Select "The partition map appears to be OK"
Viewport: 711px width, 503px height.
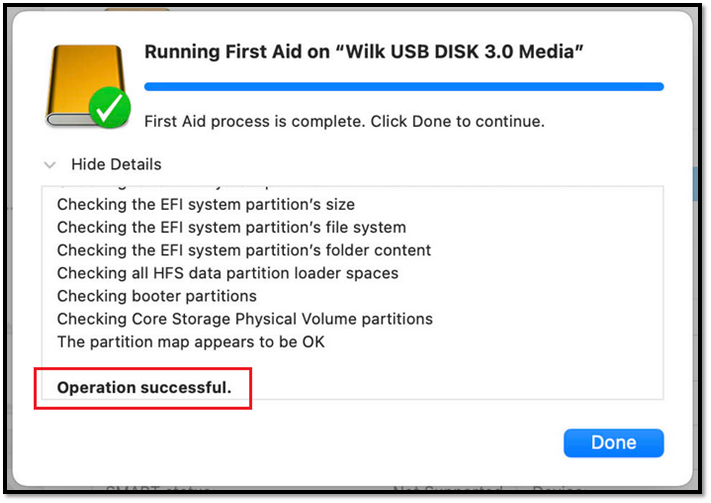pyautogui.click(x=190, y=342)
